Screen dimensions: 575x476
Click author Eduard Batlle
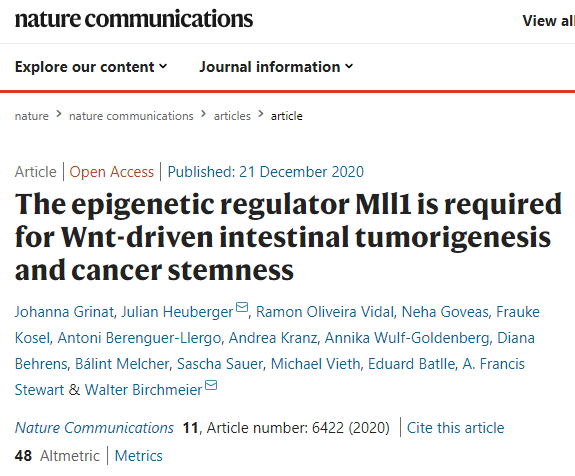pyautogui.click(x=411, y=364)
